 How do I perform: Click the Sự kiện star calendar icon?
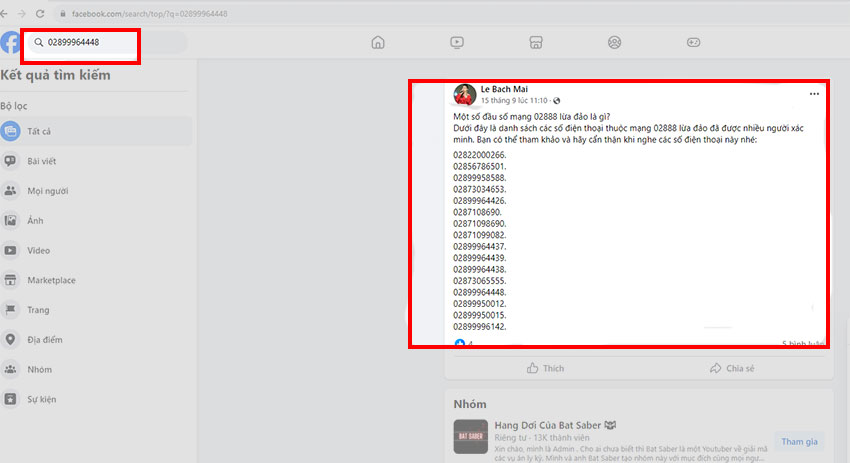(10, 399)
